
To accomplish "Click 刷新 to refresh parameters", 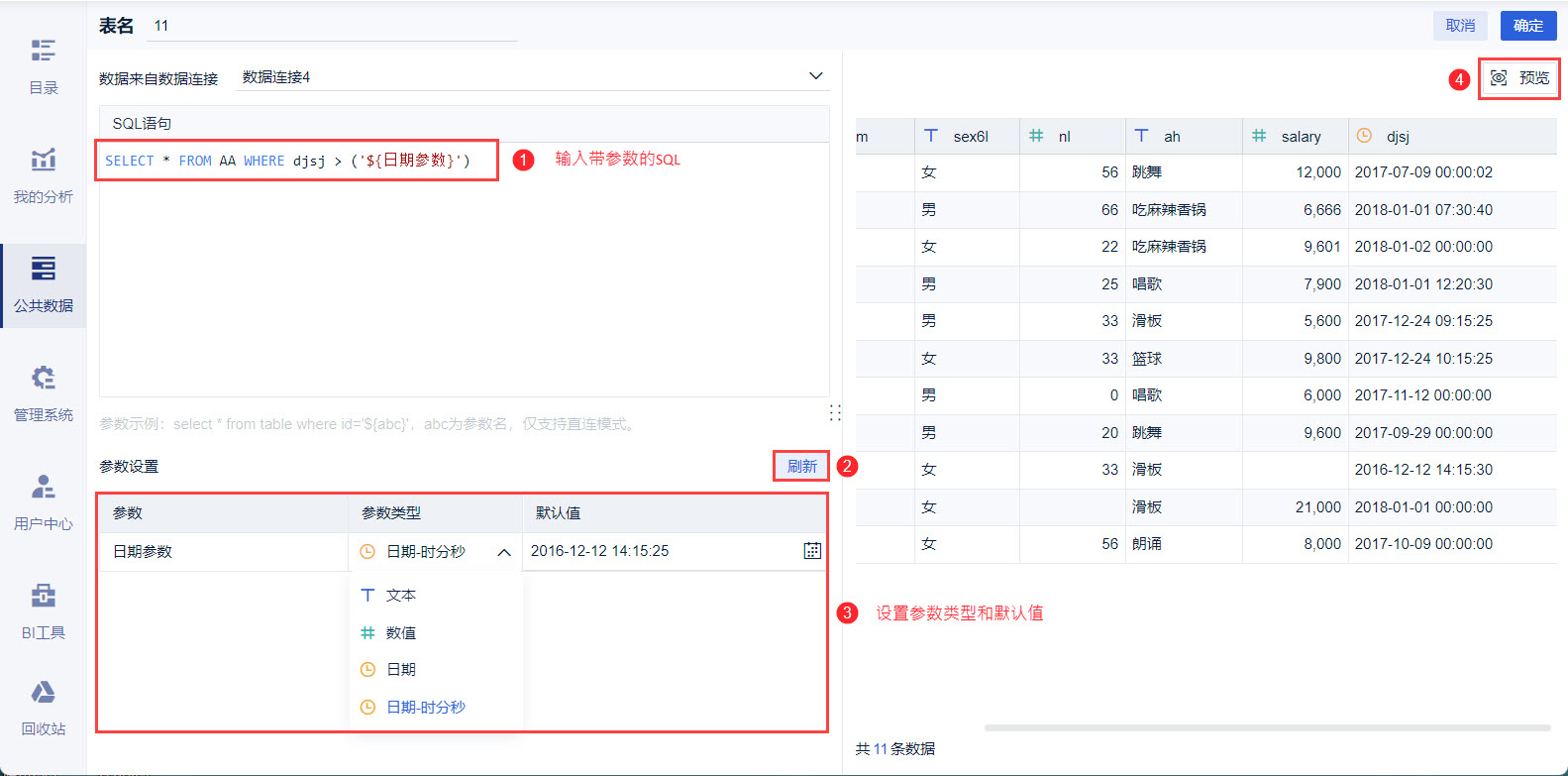I will 801,466.
